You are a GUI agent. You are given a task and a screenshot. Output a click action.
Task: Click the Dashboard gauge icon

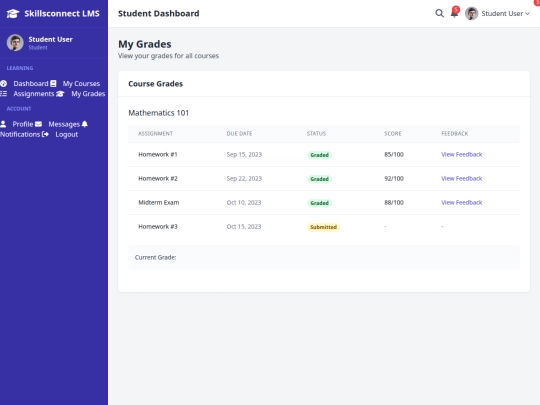click(x=3, y=83)
